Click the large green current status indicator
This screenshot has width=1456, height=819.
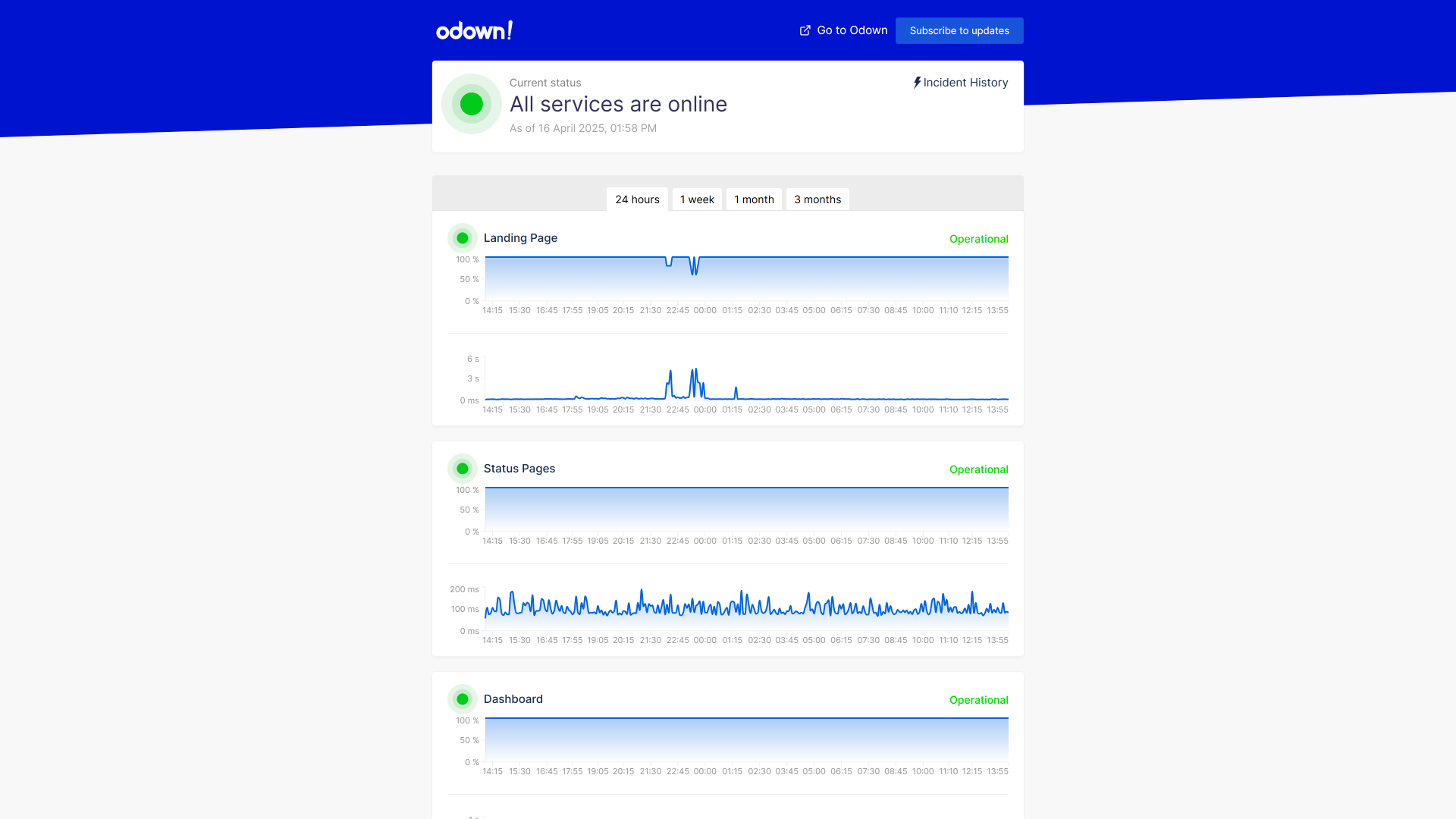[x=472, y=104]
